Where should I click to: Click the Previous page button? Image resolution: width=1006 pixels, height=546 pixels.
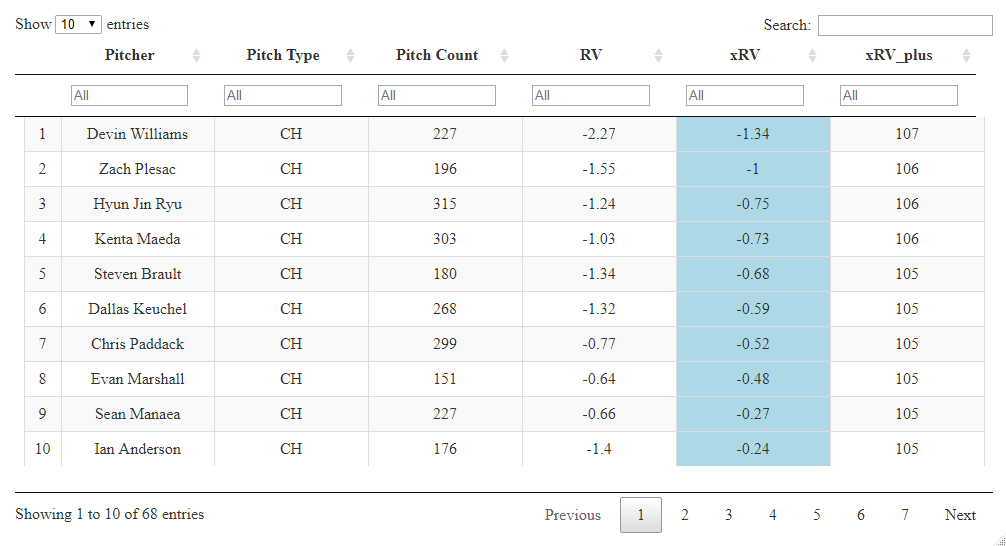tap(573, 515)
